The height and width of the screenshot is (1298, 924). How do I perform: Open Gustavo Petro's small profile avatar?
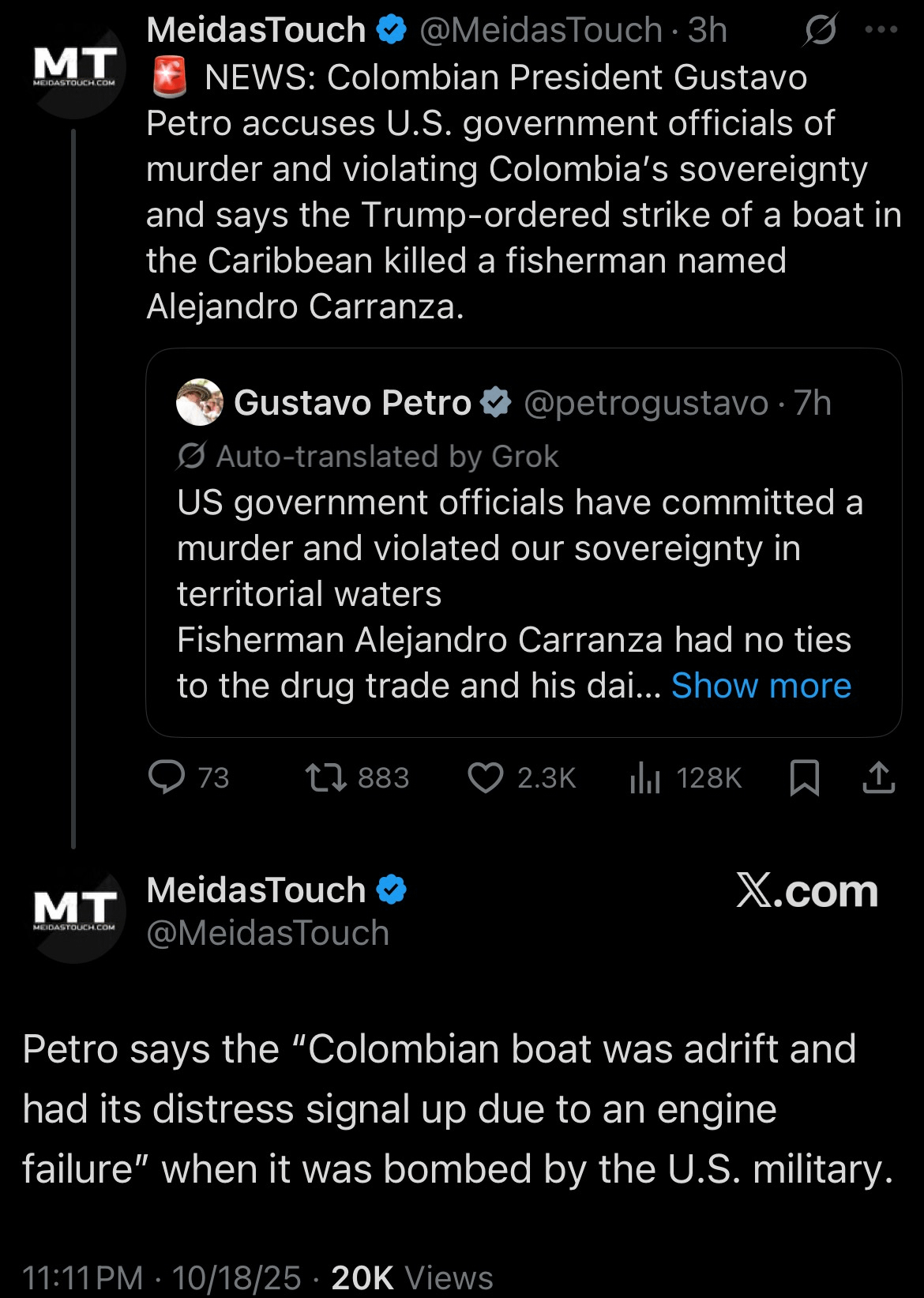(x=200, y=402)
